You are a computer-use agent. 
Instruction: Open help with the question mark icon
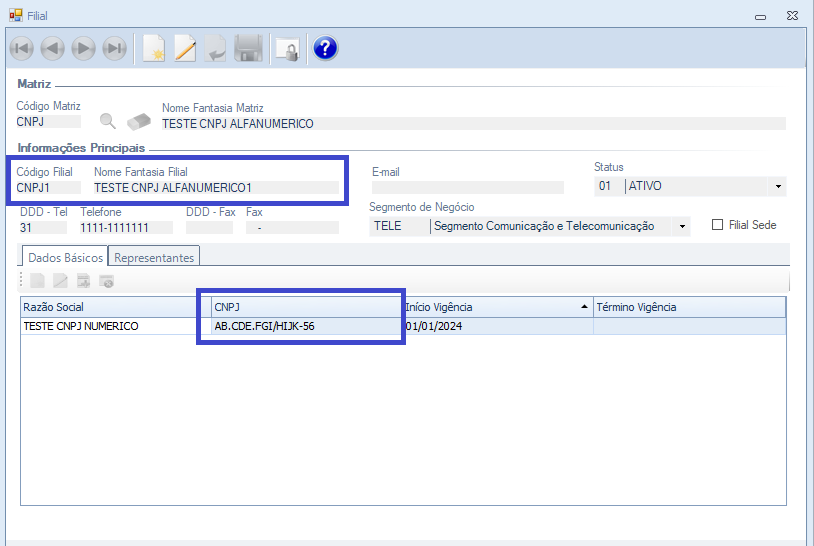(325, 48)
